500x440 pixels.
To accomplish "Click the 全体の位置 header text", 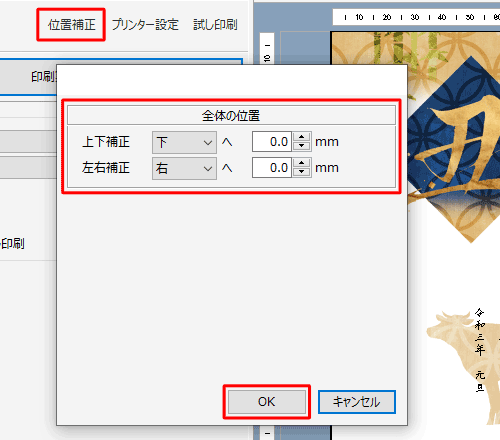I will point(231,116).
